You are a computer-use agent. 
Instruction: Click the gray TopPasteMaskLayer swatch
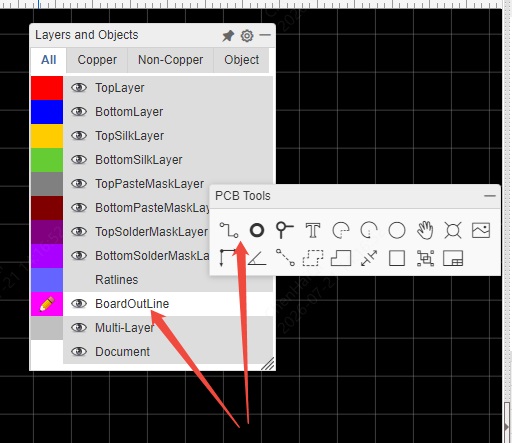(x=47, y=184)
